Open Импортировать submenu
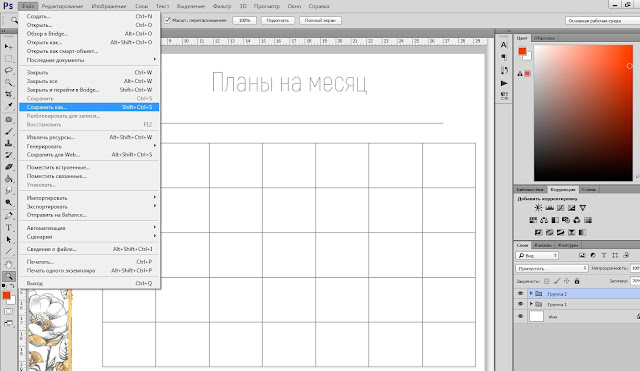 click(89, 198)
